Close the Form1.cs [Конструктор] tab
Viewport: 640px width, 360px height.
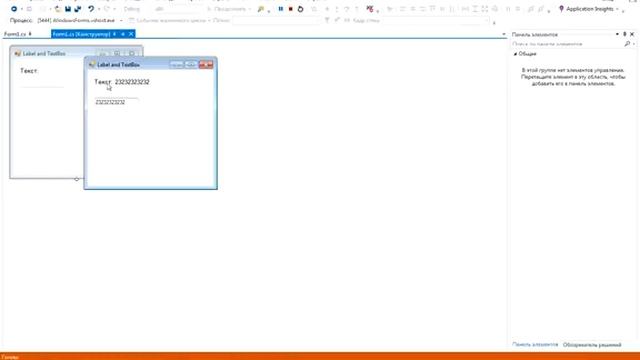pos(131,34)
